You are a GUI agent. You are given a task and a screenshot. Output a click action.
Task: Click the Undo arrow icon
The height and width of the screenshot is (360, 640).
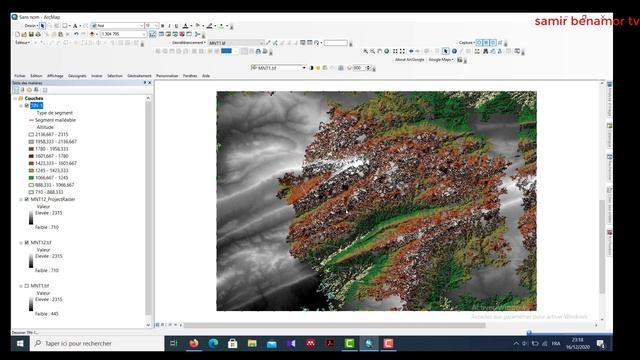coord(76,34)
